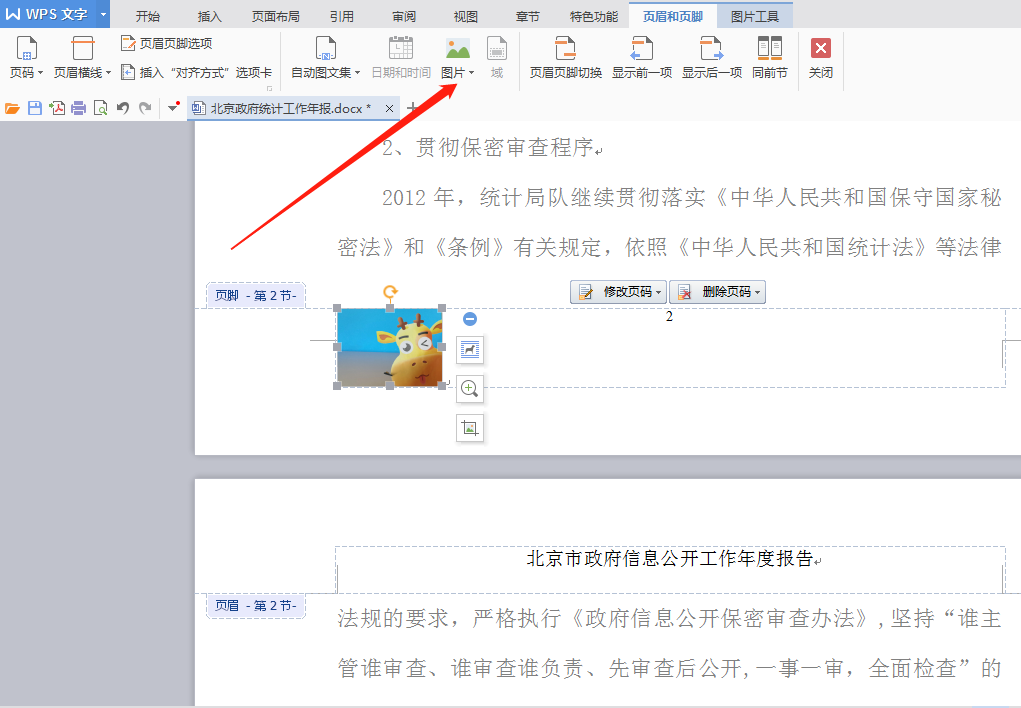The height and width of the screenshot is (708, 1021).
Task: Switch using 页眉页脚切换 icon
Action: (565, 49)
